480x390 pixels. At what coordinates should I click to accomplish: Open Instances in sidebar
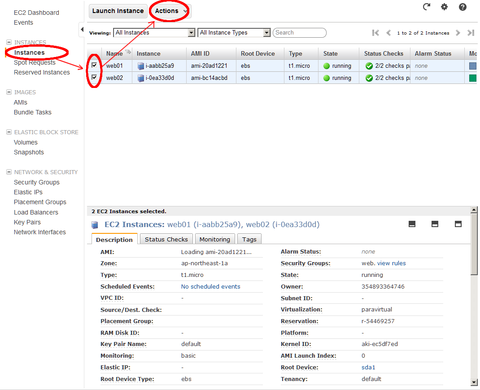coord(29,53)
